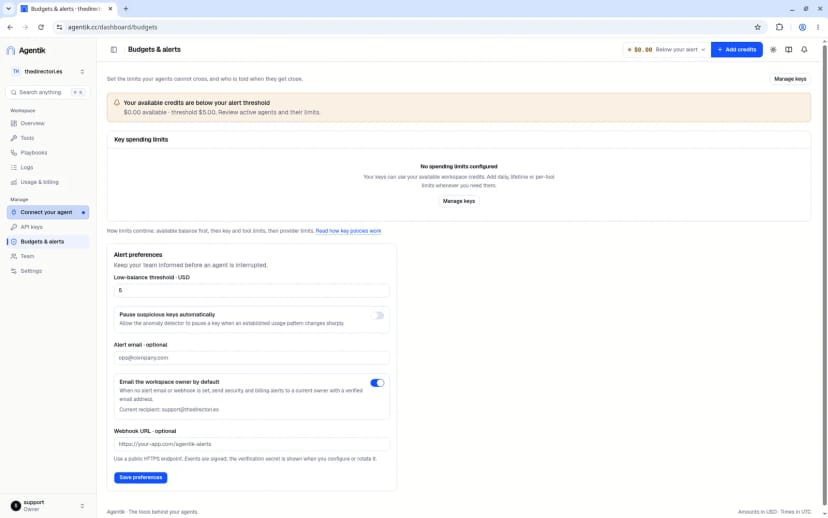Disable Email the workspace owner toggle
This screenshot has width=828, height=518.
(x=377, y=383)
